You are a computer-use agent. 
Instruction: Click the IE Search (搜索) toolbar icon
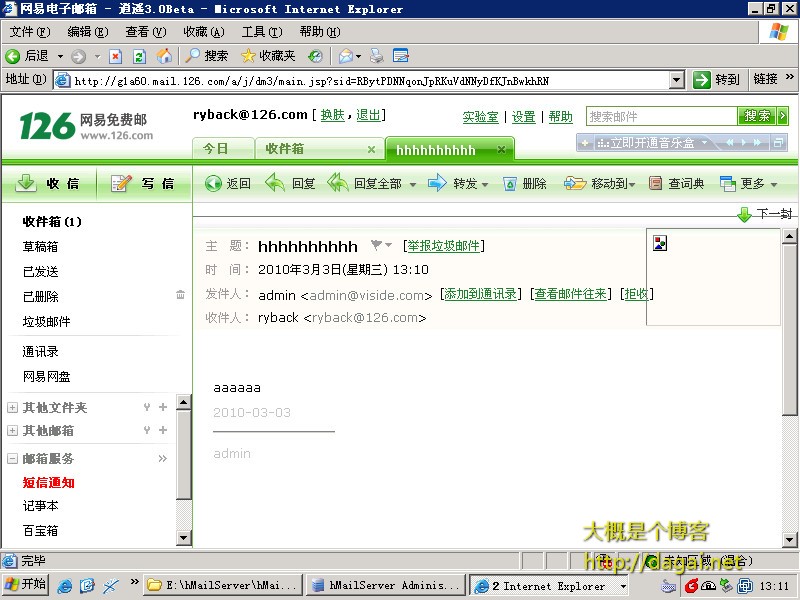pos(190,56)
